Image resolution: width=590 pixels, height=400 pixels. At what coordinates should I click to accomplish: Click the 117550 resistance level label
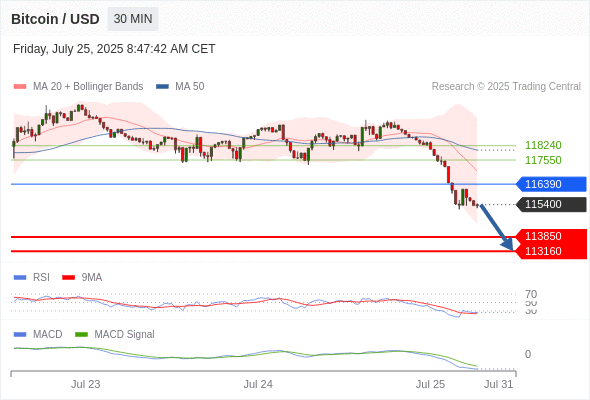(x=543, y=160)
